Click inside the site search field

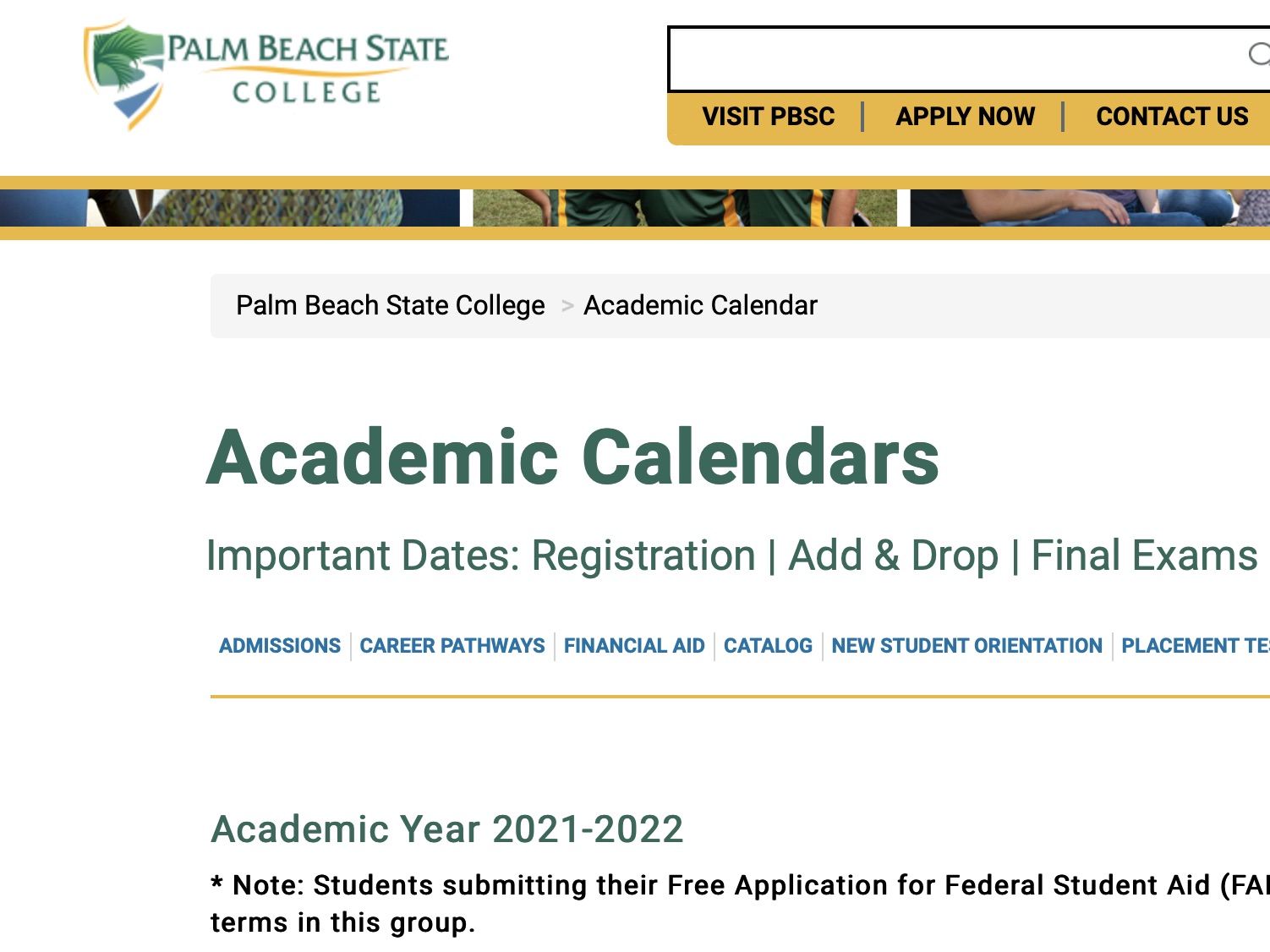955,58
